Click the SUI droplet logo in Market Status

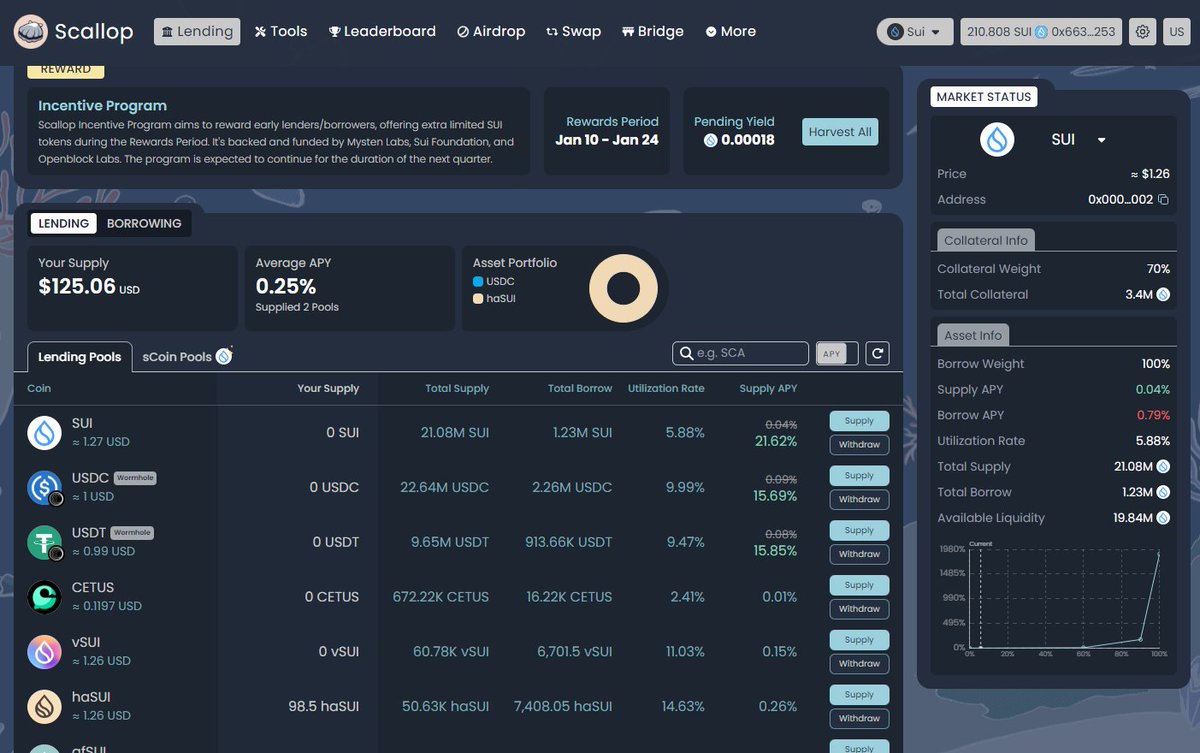pyautogui.click(x=997, y=140)
